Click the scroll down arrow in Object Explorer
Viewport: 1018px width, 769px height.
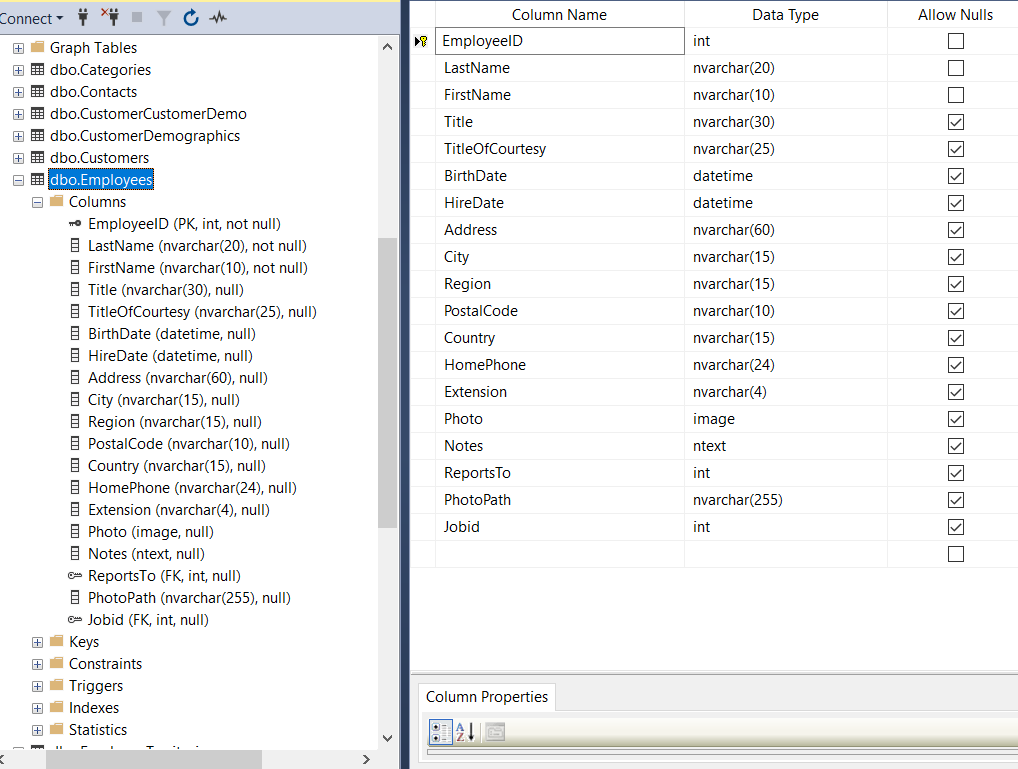(x=388, y=738)
